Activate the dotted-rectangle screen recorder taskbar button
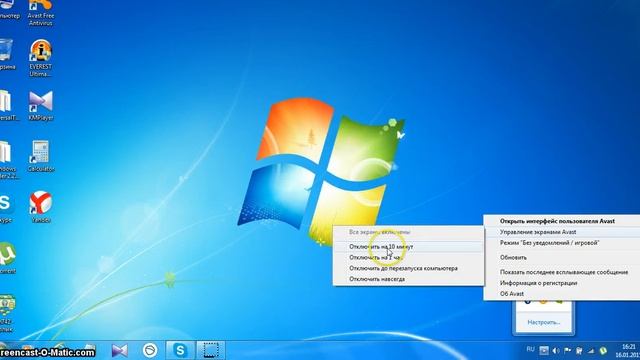Viewport: 640px width, 360px height. [211, 350]
